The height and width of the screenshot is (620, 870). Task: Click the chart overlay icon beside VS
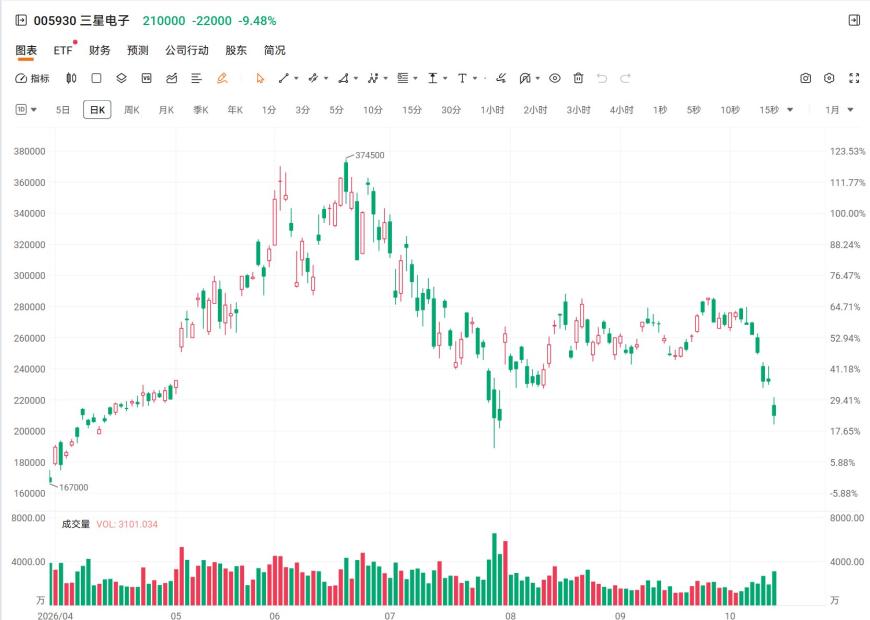pos(171,78)
